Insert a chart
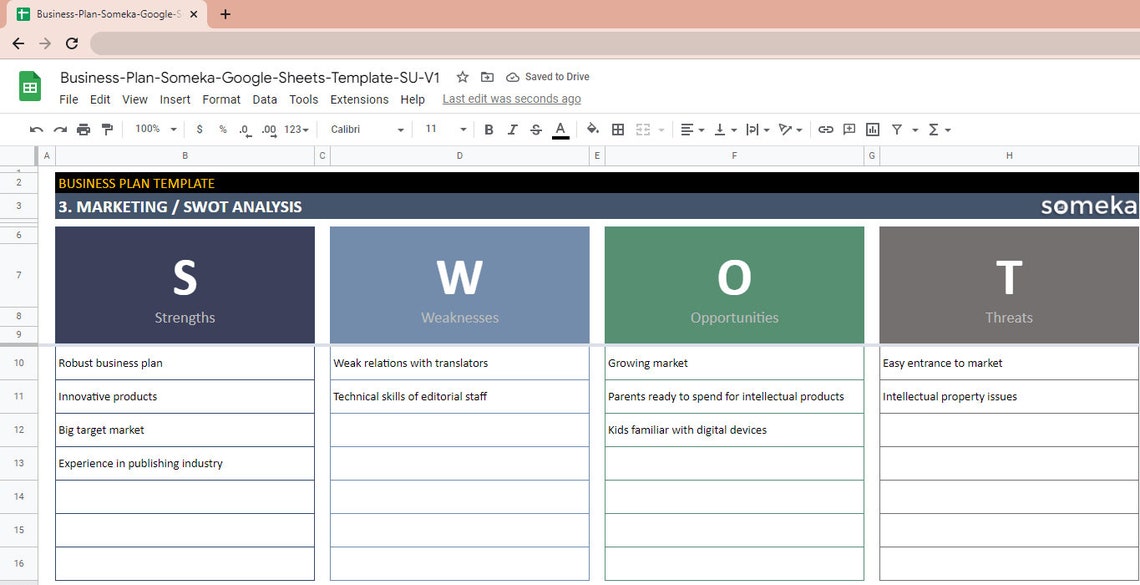Screen dimensions: 1140x585 coord(871,129)
